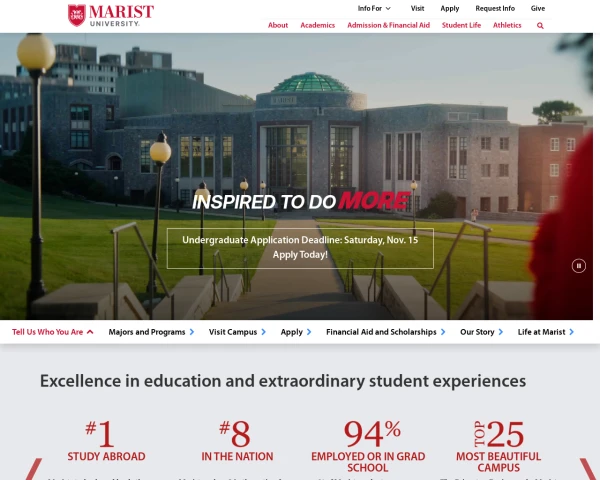Open the Athletics menu item

[x=507, y=25]
